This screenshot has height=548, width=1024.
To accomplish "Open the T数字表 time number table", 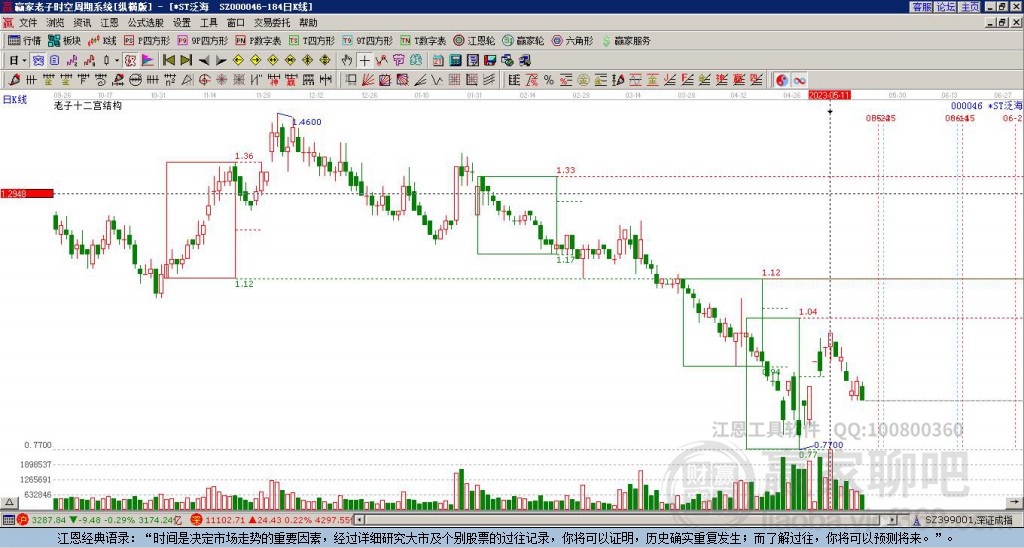I will click(423, 40).
